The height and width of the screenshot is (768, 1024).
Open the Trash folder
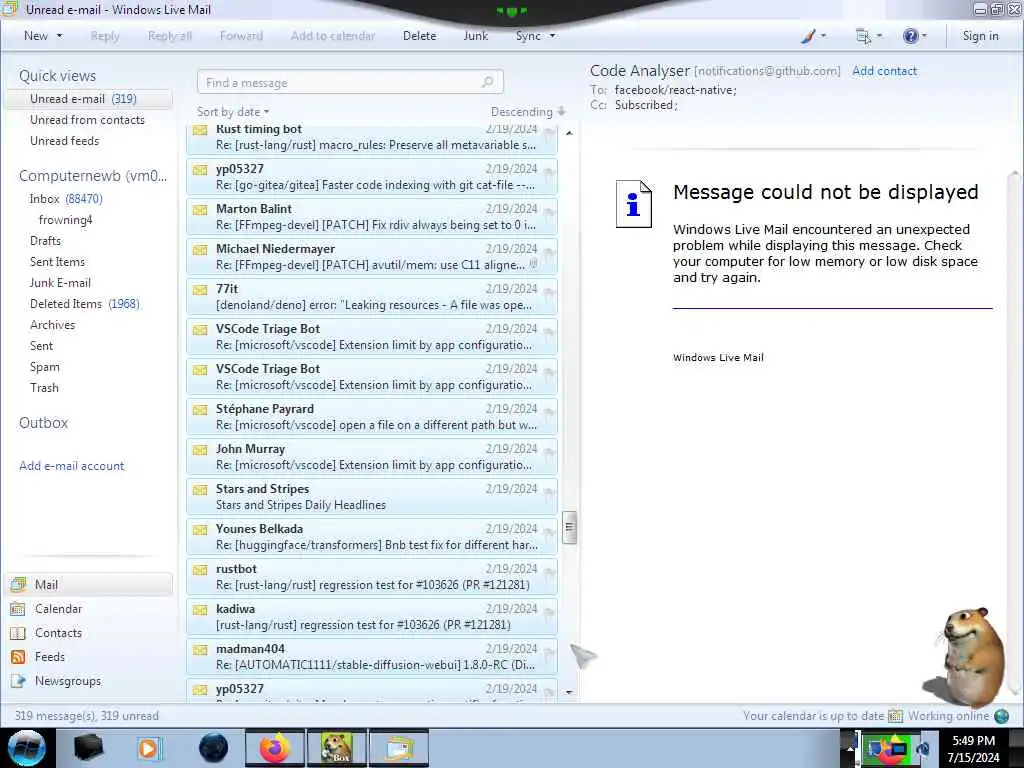pos(44,387)
